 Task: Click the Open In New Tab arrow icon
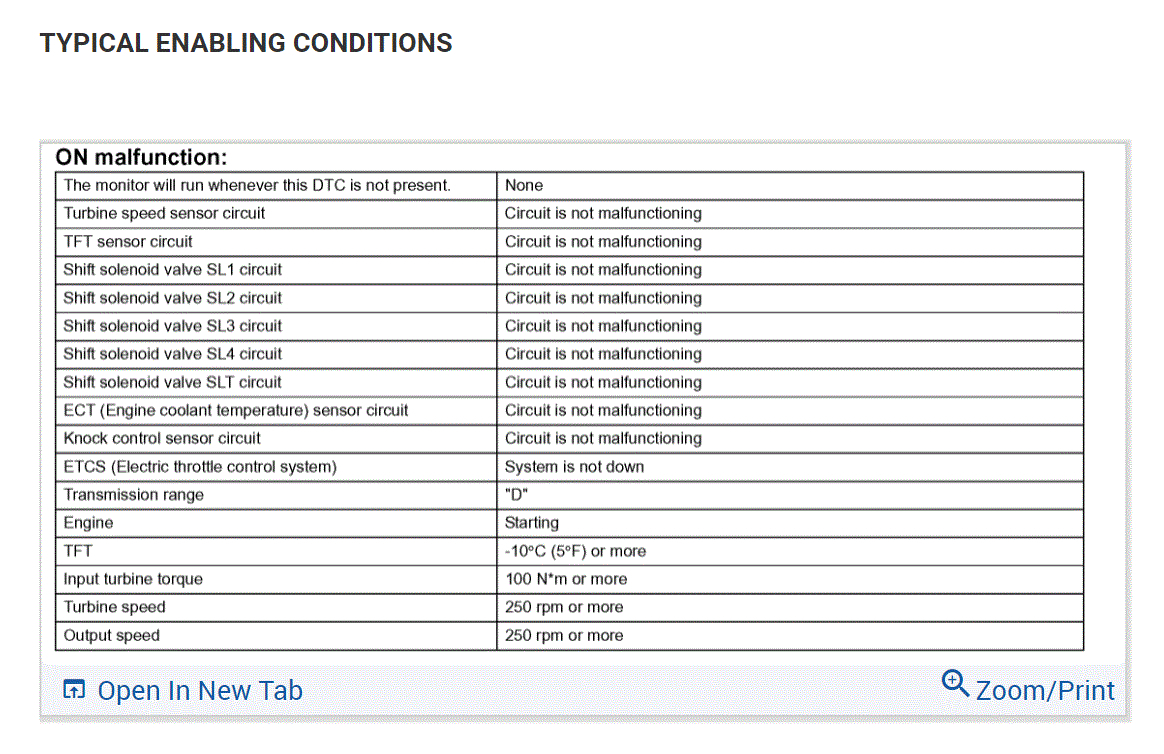click(74, 690)
